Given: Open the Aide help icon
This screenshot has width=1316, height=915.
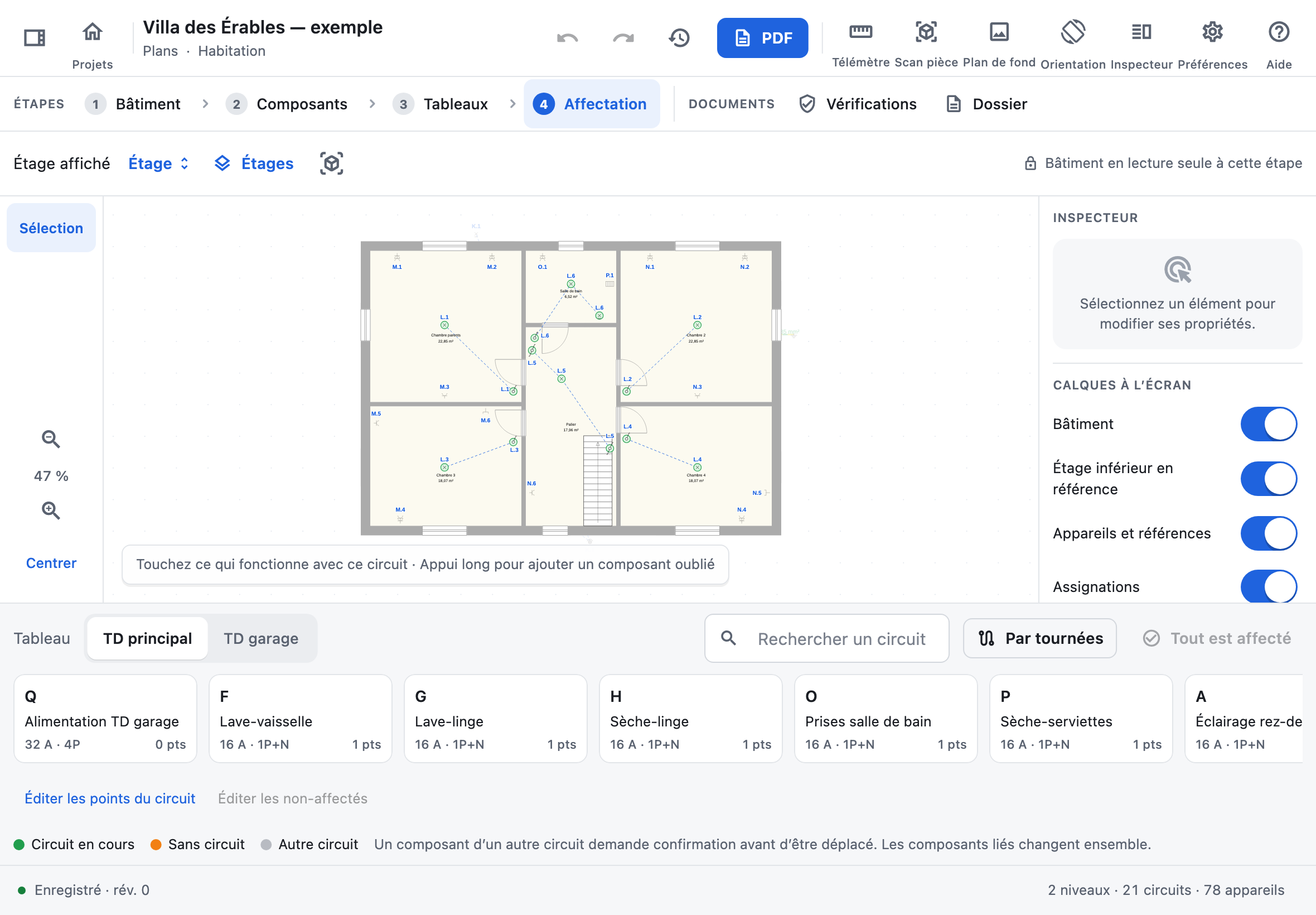Looking at the screenshot, I should (x=1279, y=32).
